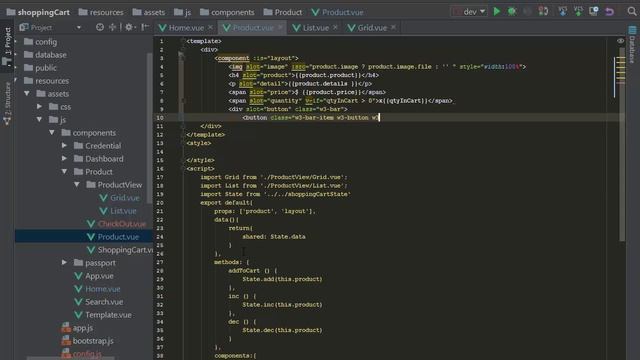640x360 pixels.
Task: Collapse the js folder
Action: 40,120
